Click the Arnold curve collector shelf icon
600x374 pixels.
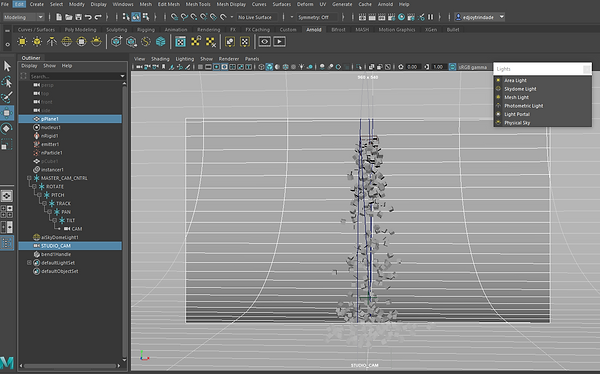146,41
